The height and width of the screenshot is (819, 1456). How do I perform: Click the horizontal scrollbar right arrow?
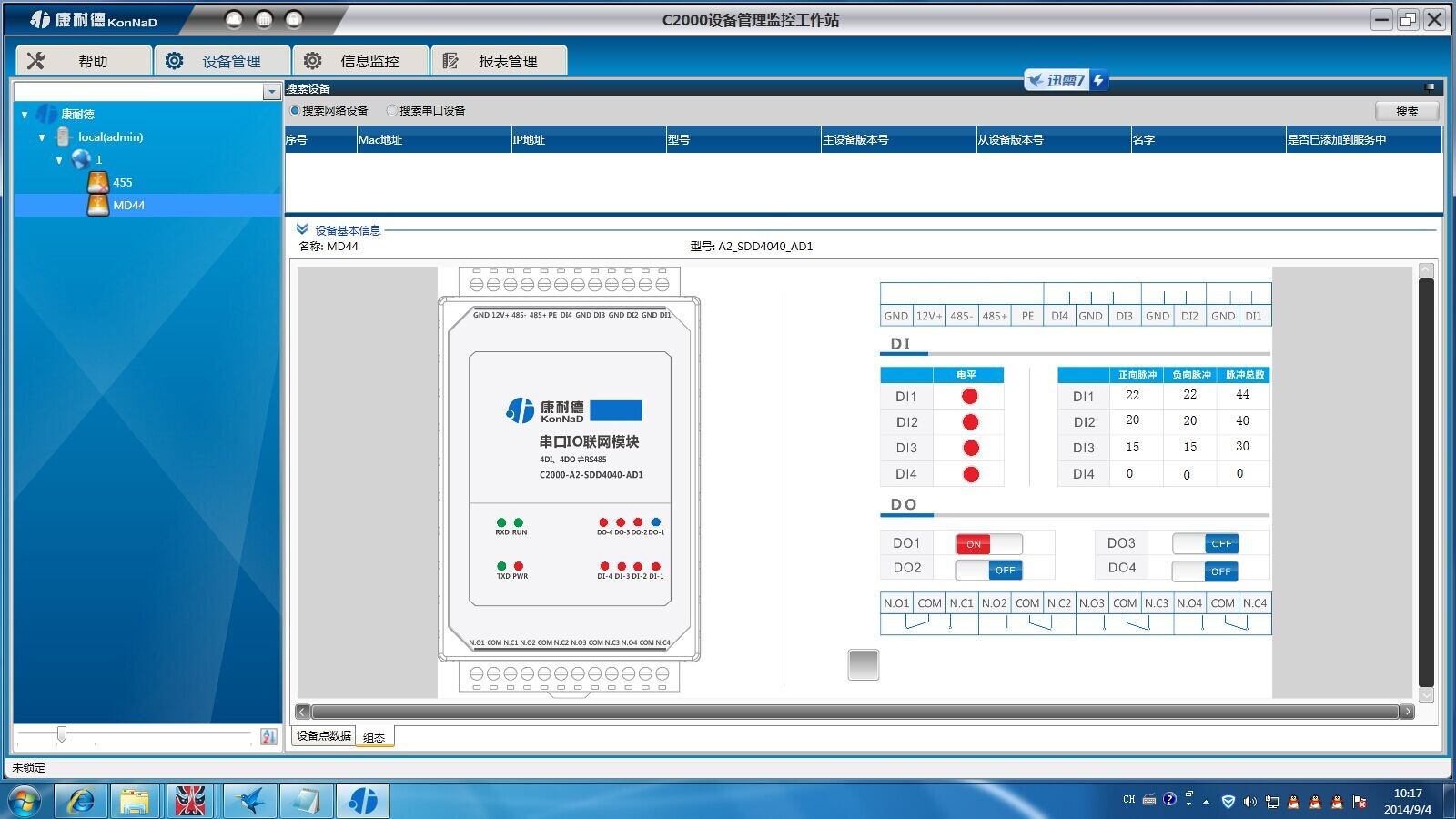click(x=1408, y=712)
